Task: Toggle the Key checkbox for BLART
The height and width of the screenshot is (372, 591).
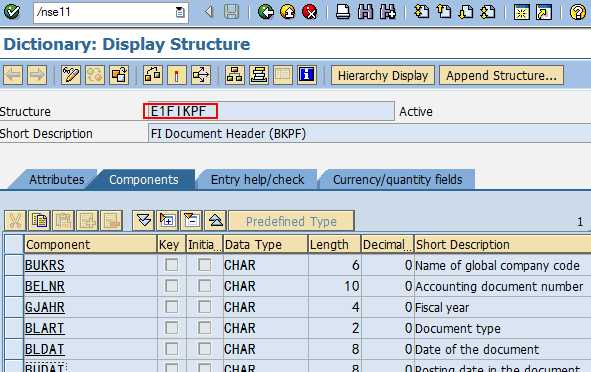Action: tap(171, 328)
